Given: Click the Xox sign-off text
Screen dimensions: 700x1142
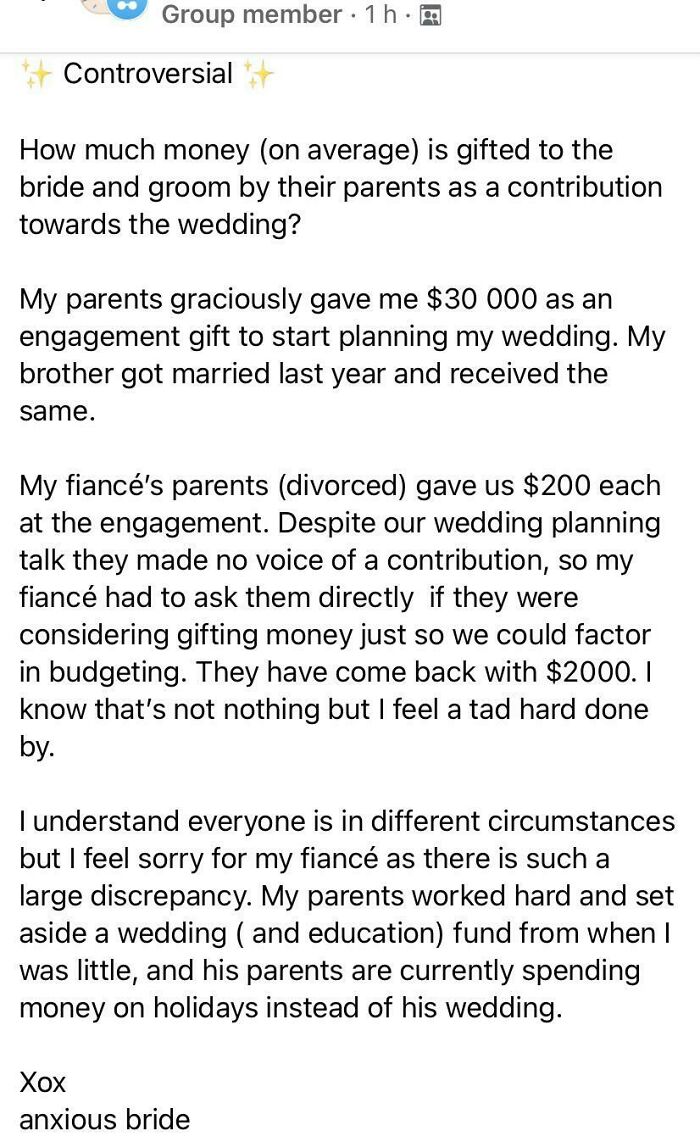Looking at the screenshot, I should [x=41, y=1082].
